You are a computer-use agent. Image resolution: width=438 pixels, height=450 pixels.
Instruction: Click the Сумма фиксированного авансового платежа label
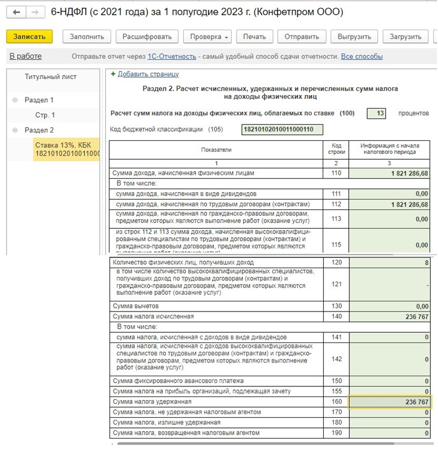coord(178,381)
